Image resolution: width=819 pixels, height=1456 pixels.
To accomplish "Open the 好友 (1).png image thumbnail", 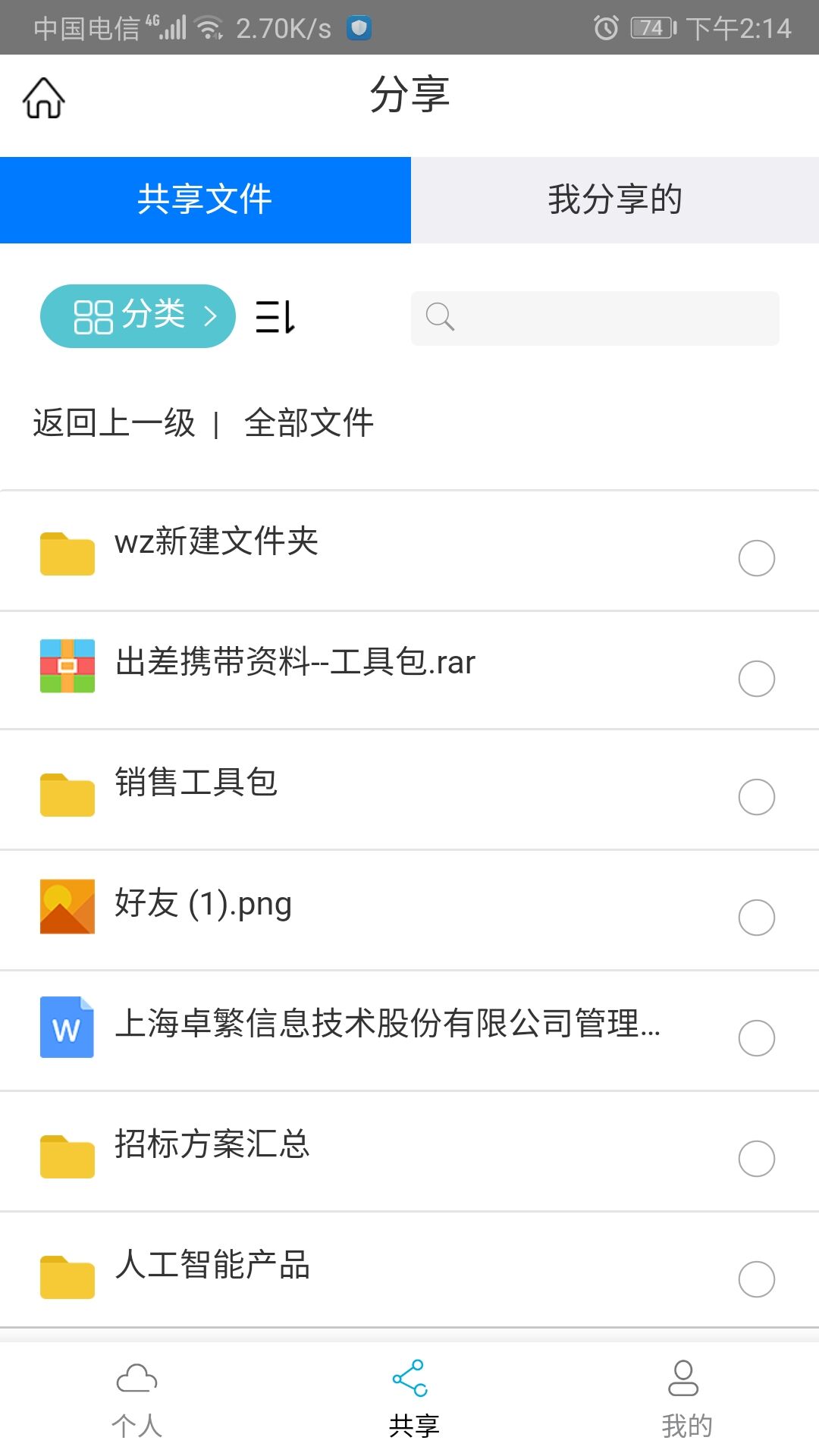I will pyautogui.click(x=67, y=906).
